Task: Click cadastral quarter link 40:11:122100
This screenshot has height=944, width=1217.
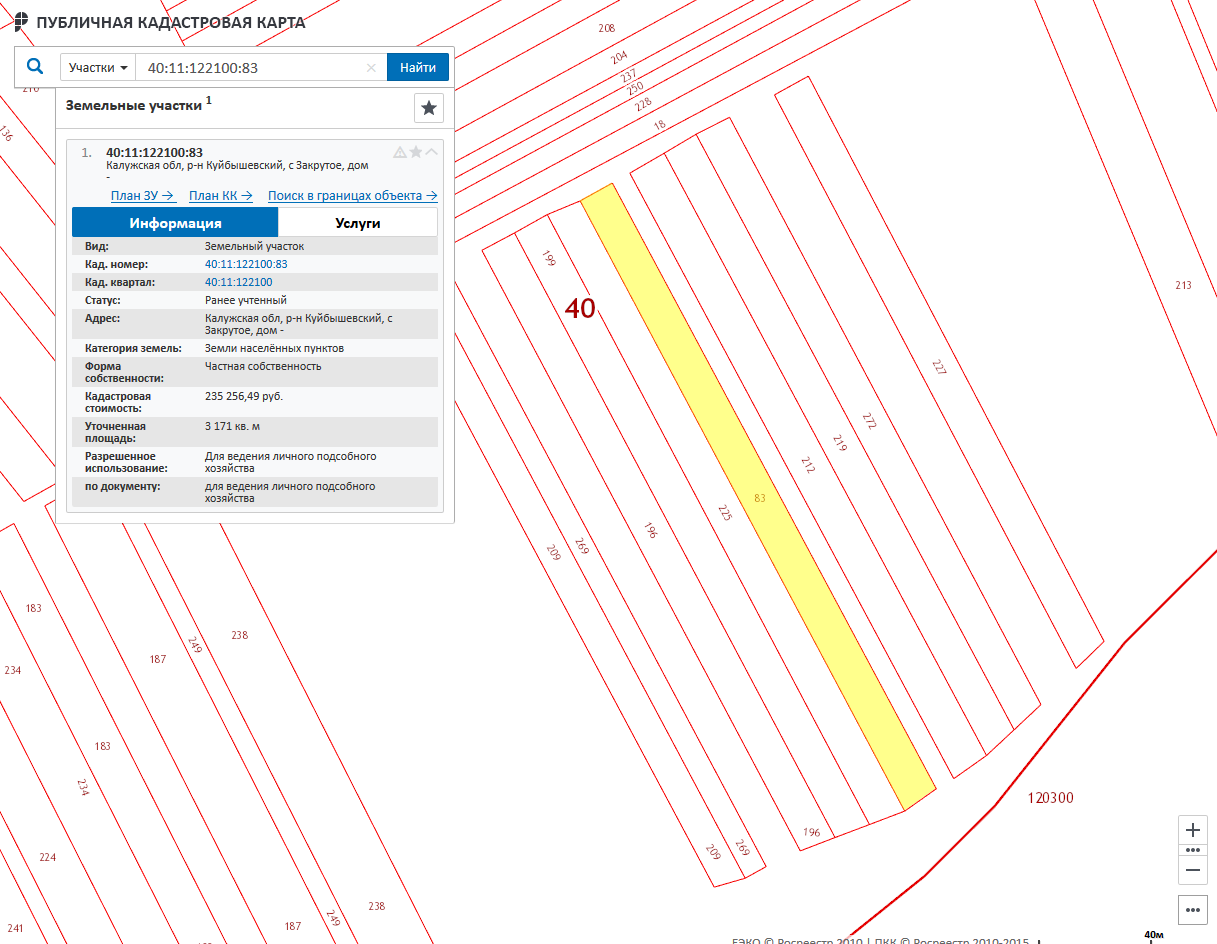Action: coord(238,282)
